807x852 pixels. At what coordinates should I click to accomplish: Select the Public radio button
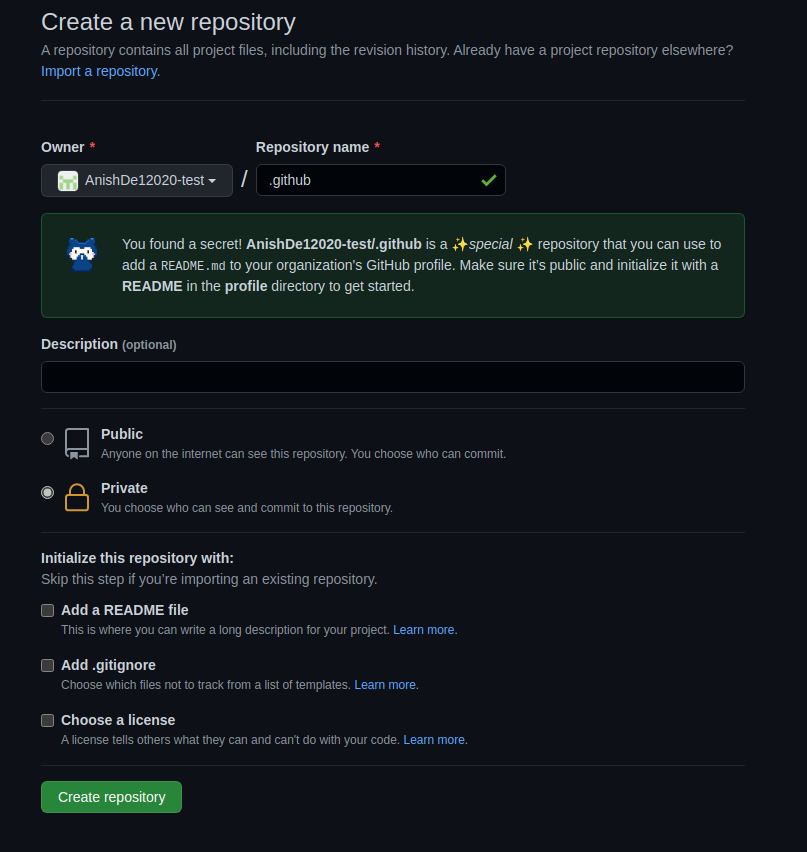click(48, 438)
